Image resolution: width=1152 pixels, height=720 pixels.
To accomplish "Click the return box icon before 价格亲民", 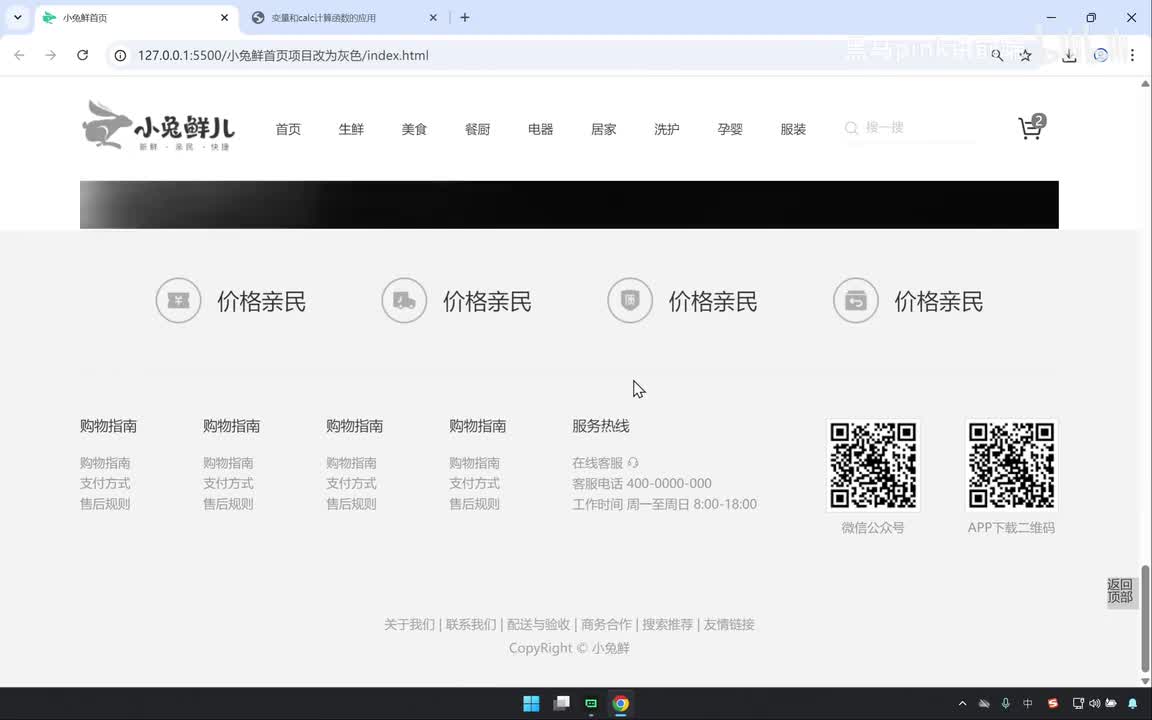I will click(856, 300).
